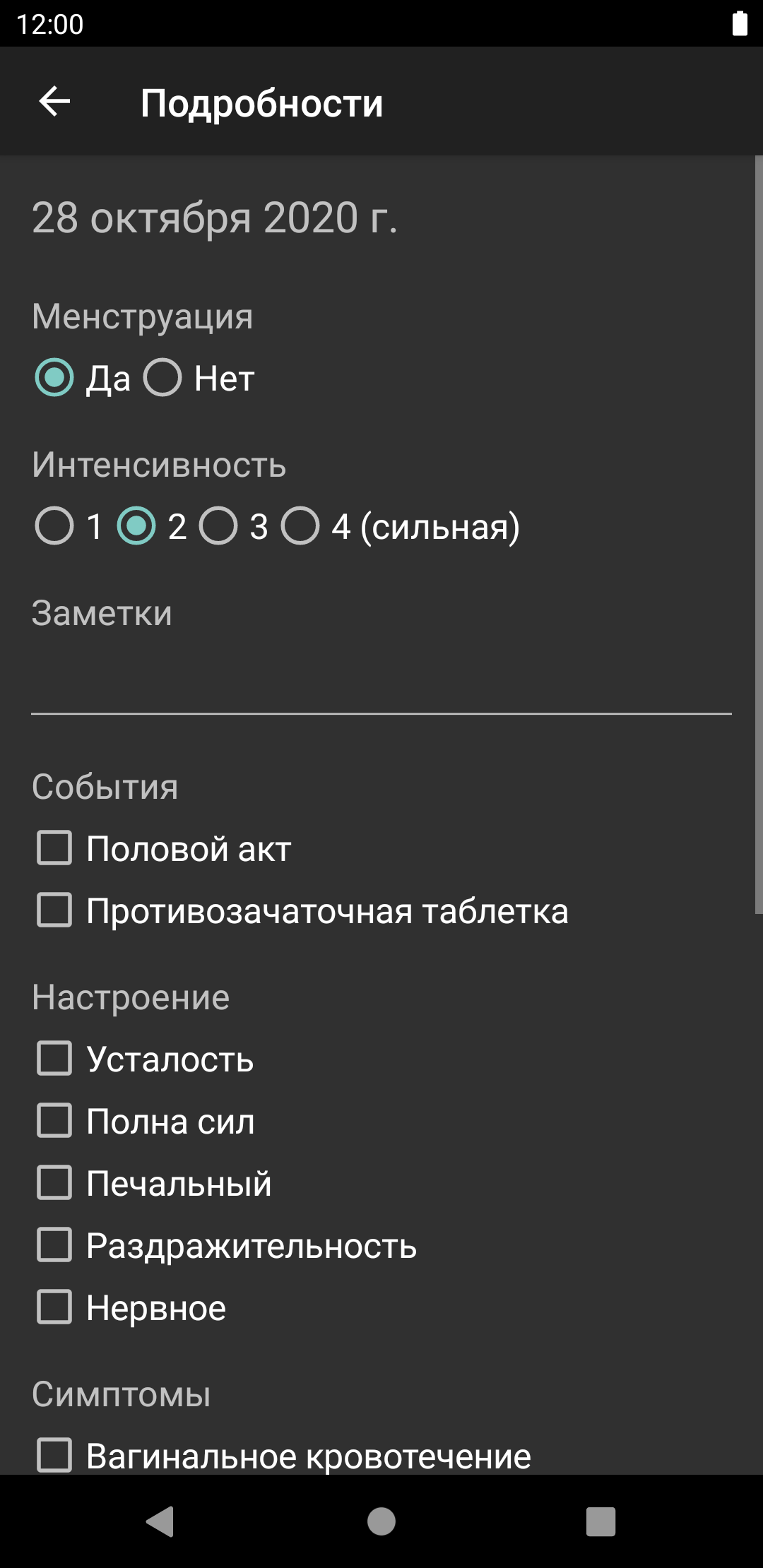Viewport: 763px width, 1568px height.
Task: Check 'Вагинальное кровотечение' symptom
Action: pos(54,1456)
